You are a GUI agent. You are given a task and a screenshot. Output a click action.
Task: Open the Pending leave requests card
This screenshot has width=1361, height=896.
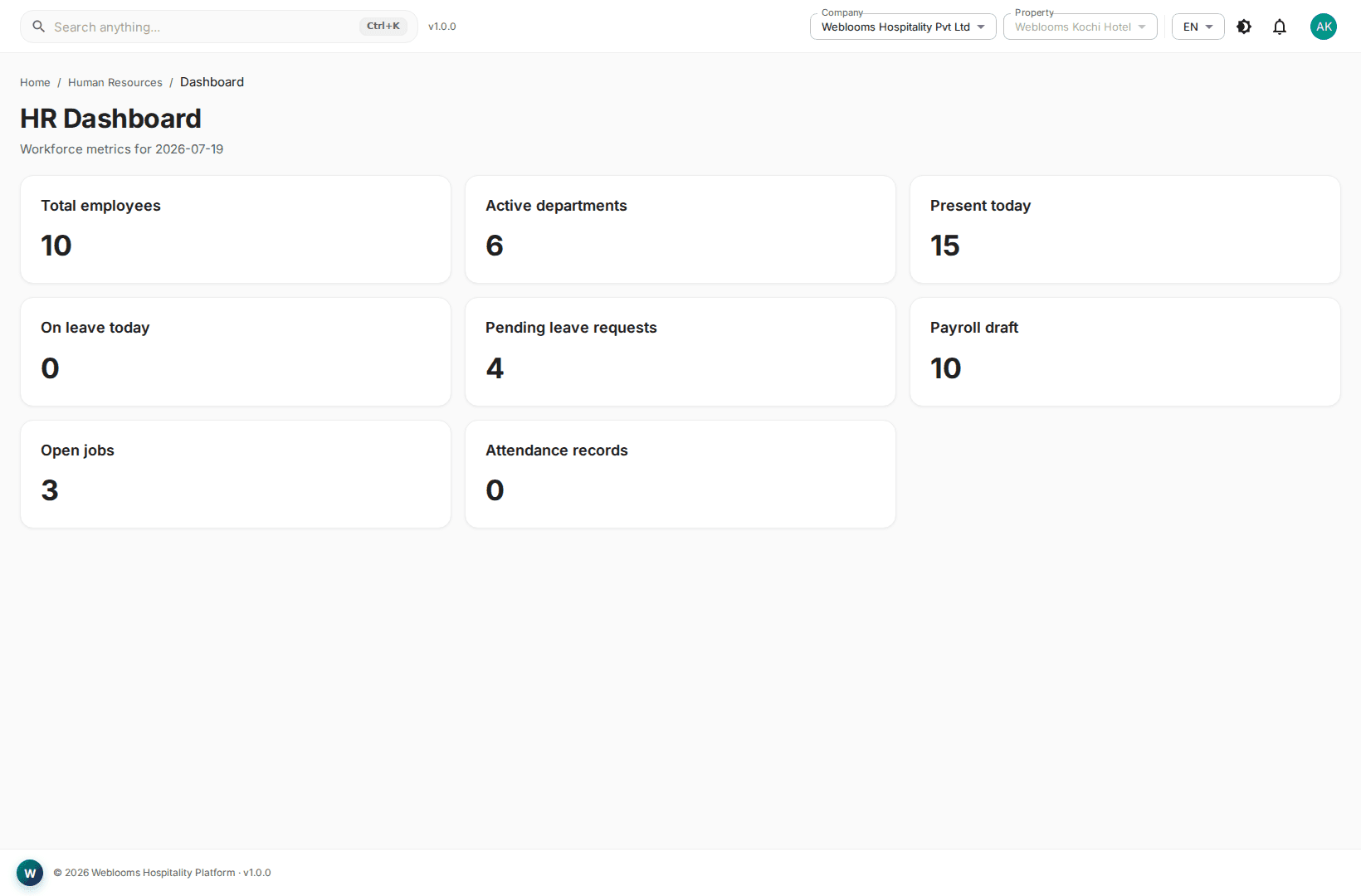[680, 352]
